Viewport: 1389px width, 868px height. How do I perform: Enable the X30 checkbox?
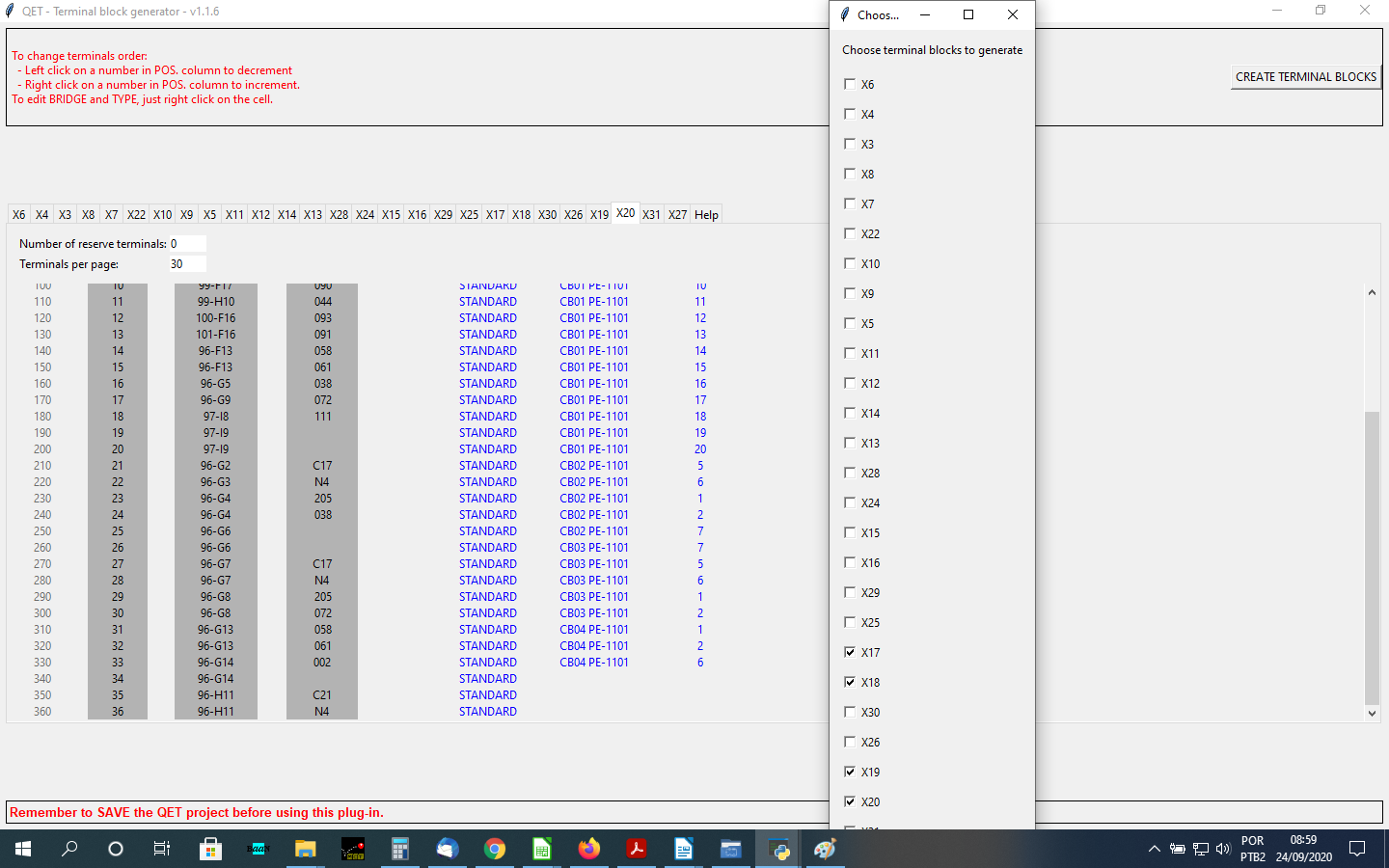tap(850, 712)
